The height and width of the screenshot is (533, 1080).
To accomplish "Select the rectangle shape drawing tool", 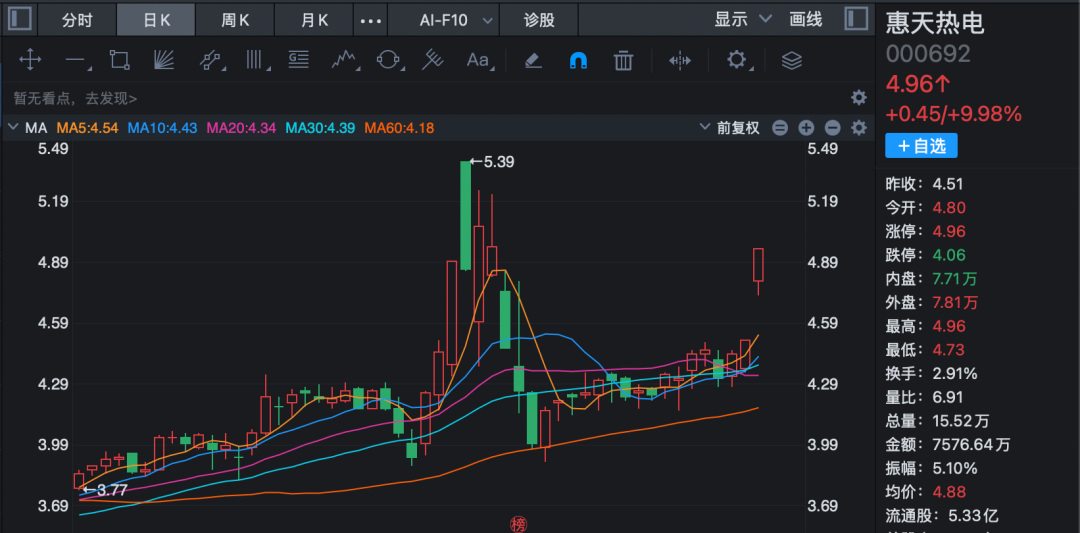I will point(120,61).
